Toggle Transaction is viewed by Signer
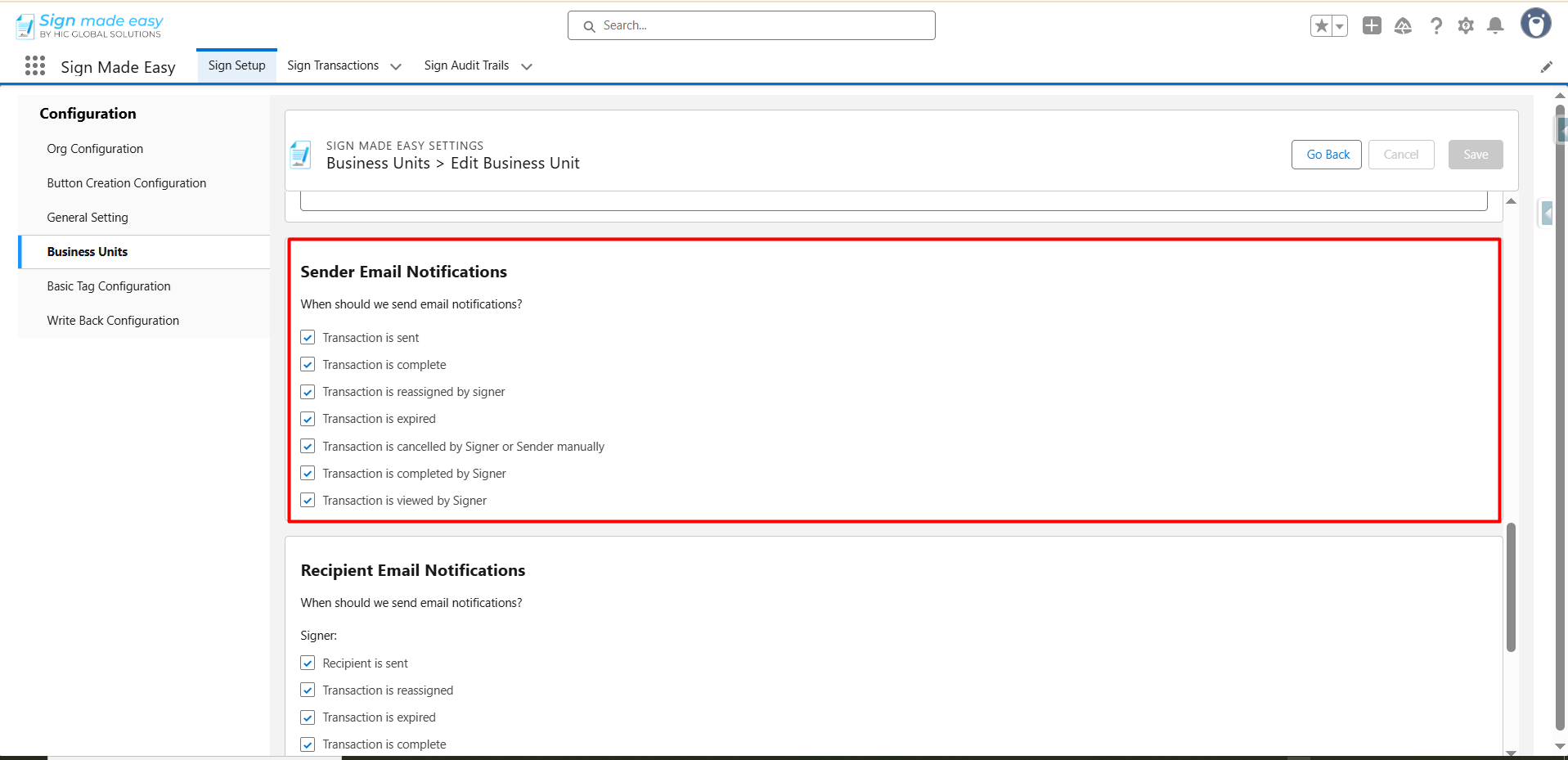This screenshot has width=1568, height=760. tap(308, 501)
